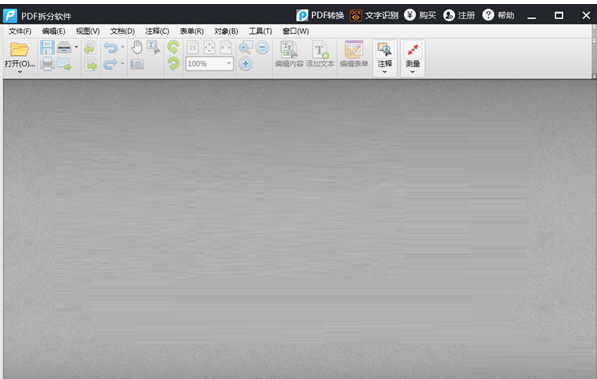Viewport: 597px width, 379px height.
Task: Click the 注册 register button
Action: tap(459, 15)
